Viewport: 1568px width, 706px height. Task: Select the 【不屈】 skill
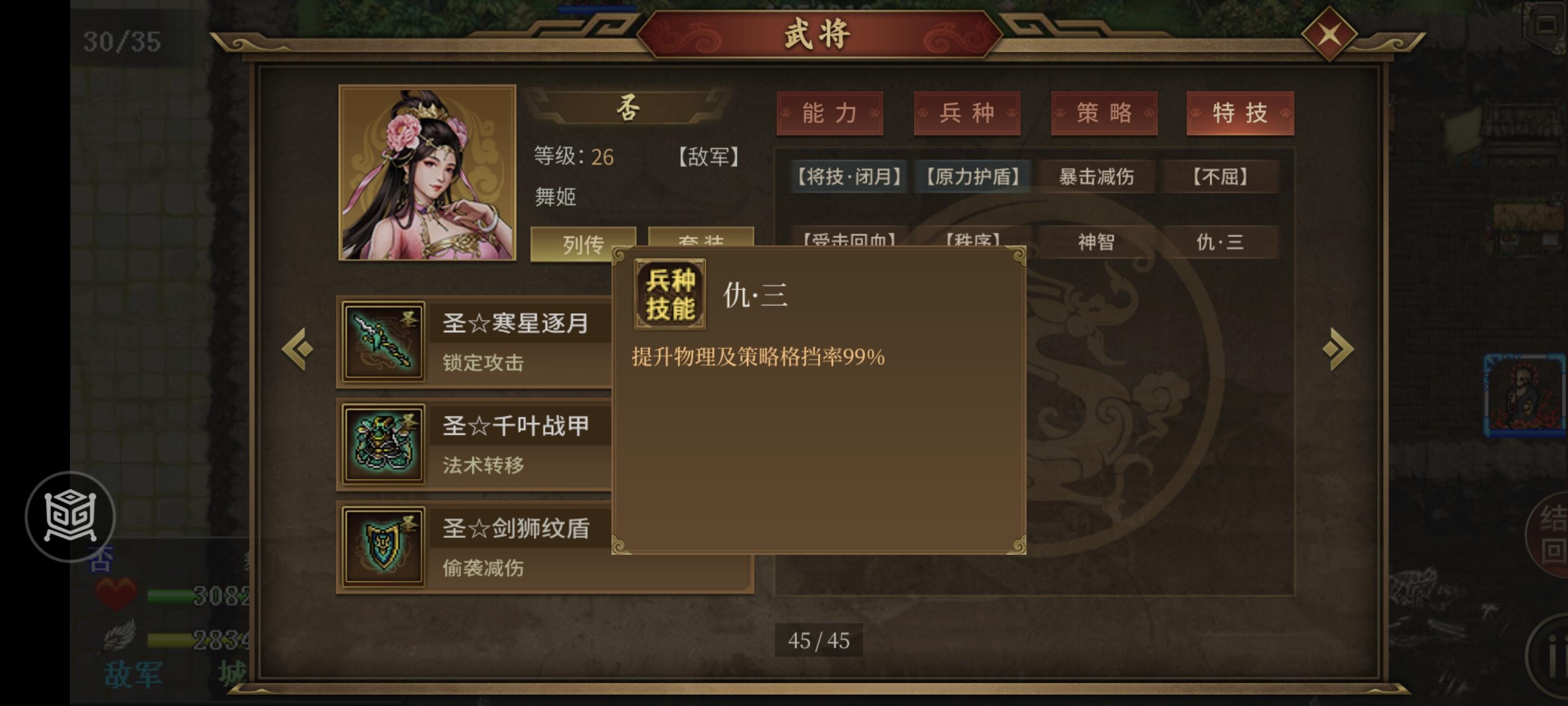[x=1220, y=176]
